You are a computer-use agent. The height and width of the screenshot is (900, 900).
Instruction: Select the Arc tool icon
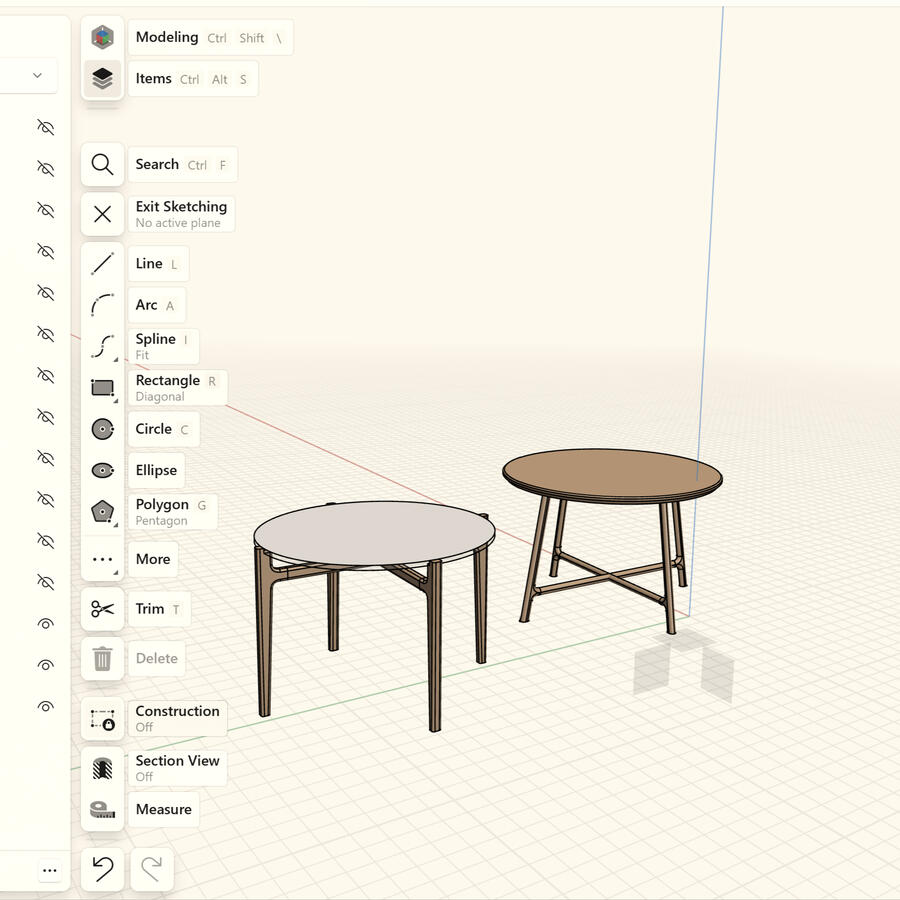(x=102, y=305)
